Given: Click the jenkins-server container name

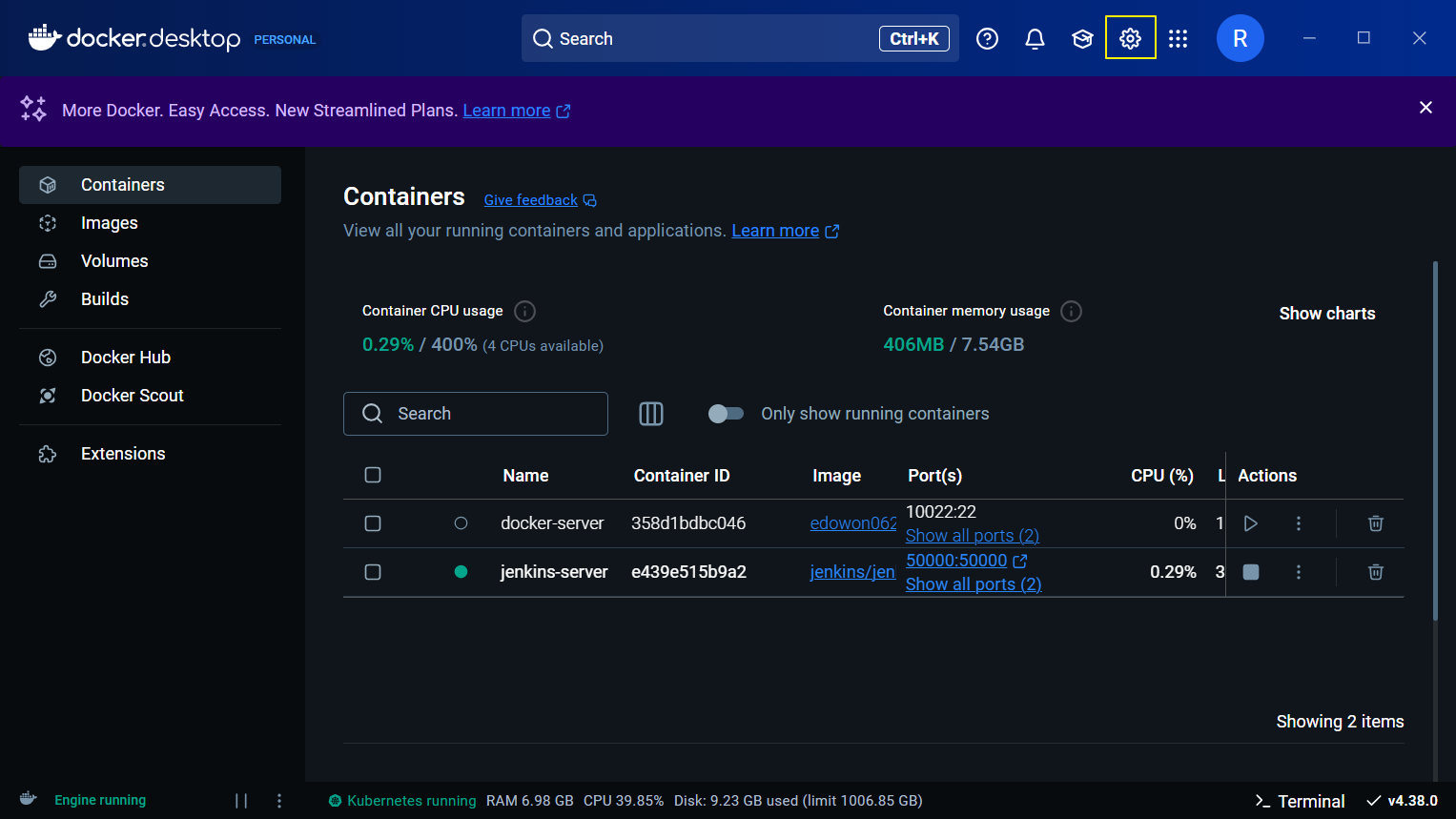Looking at the screenshot, I should pyautogui.click(x=554, y=572).
